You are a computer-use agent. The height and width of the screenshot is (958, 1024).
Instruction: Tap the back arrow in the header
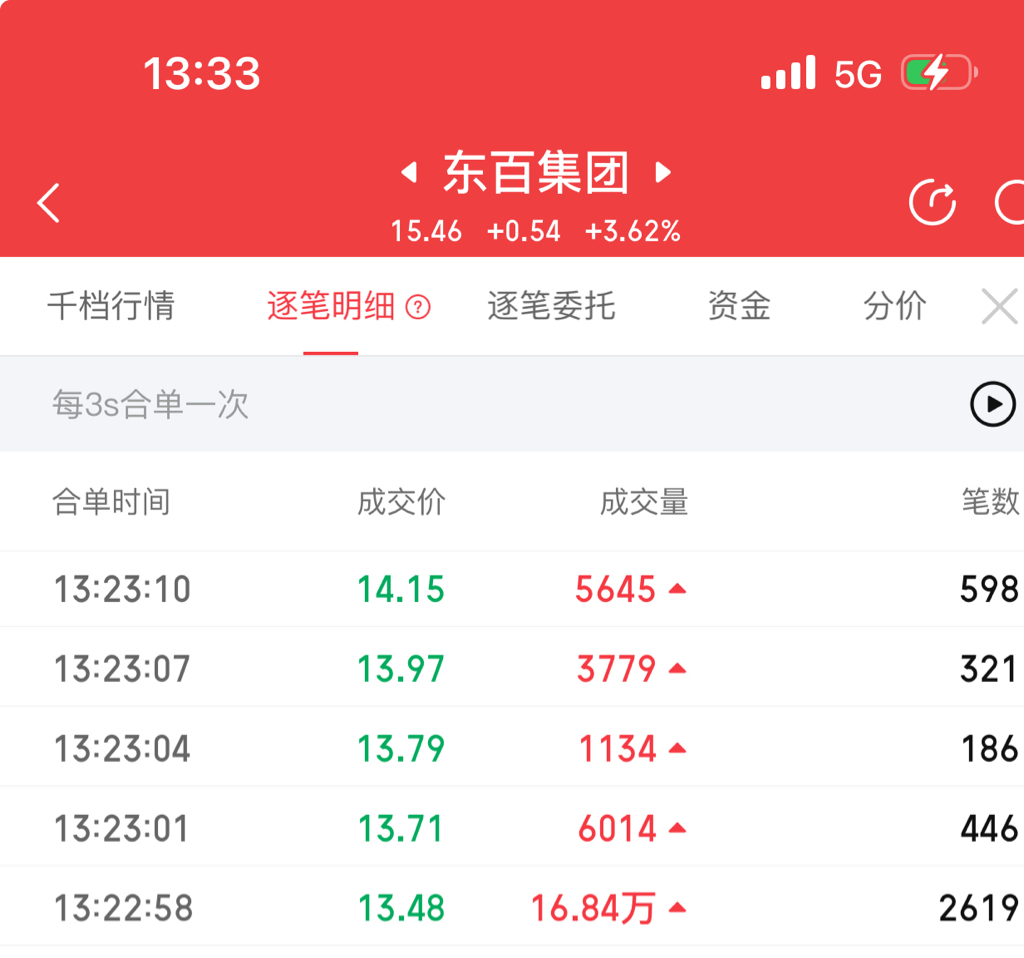(48, 203)
